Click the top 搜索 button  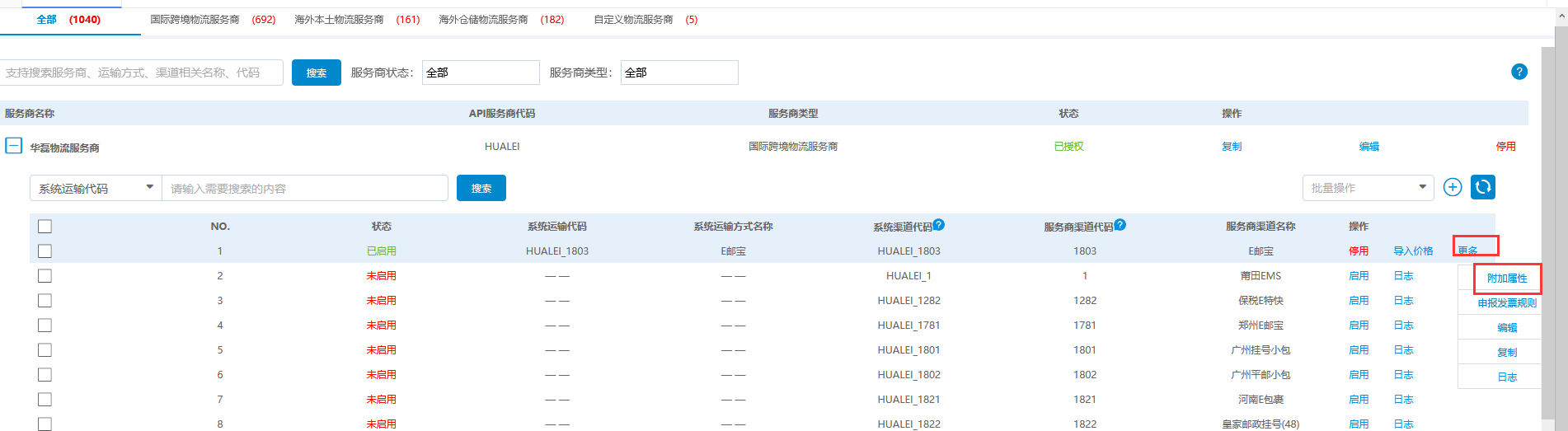(316, 73)
